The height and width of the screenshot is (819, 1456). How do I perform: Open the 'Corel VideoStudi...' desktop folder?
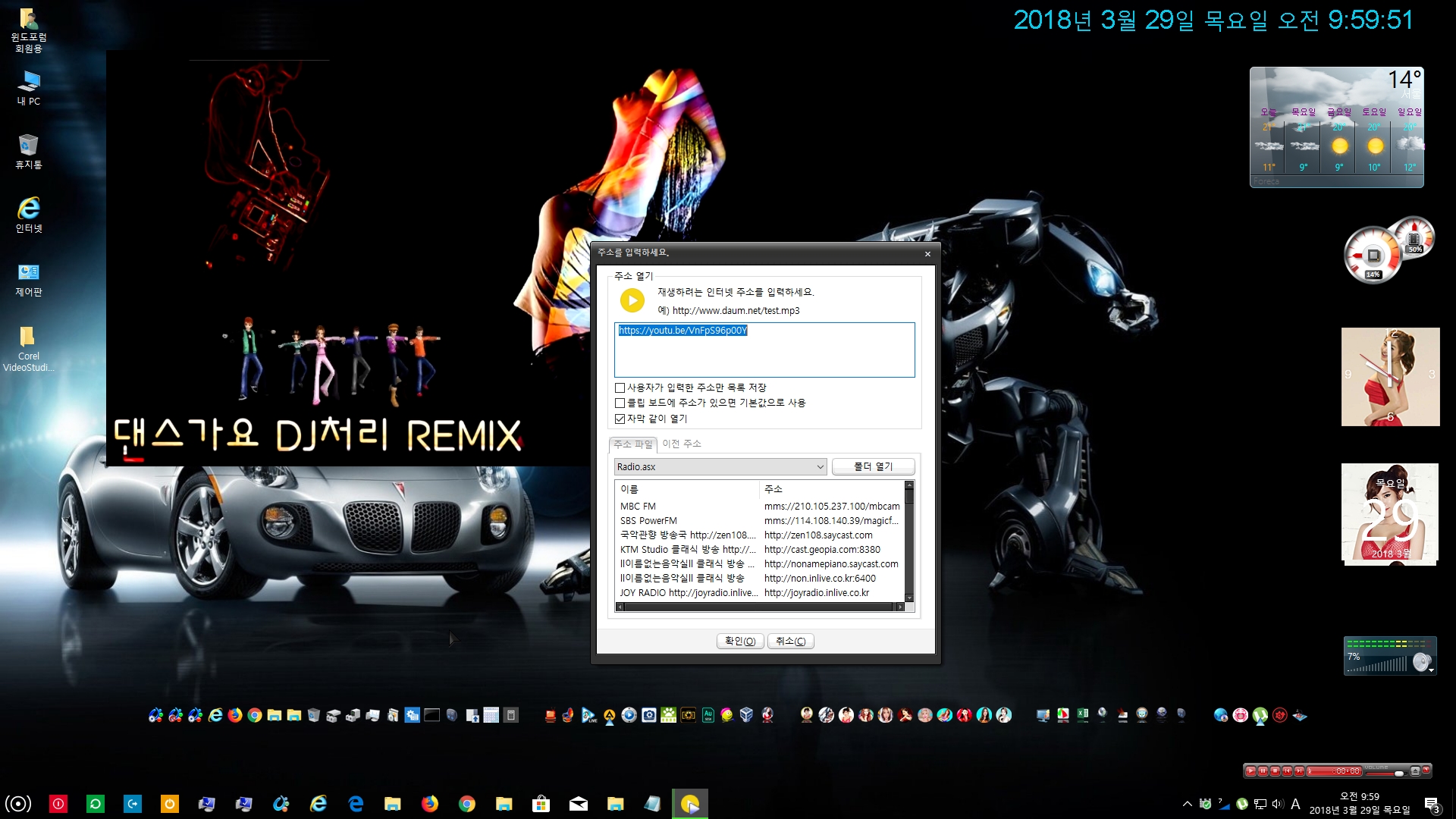click(x=28, y=349)
